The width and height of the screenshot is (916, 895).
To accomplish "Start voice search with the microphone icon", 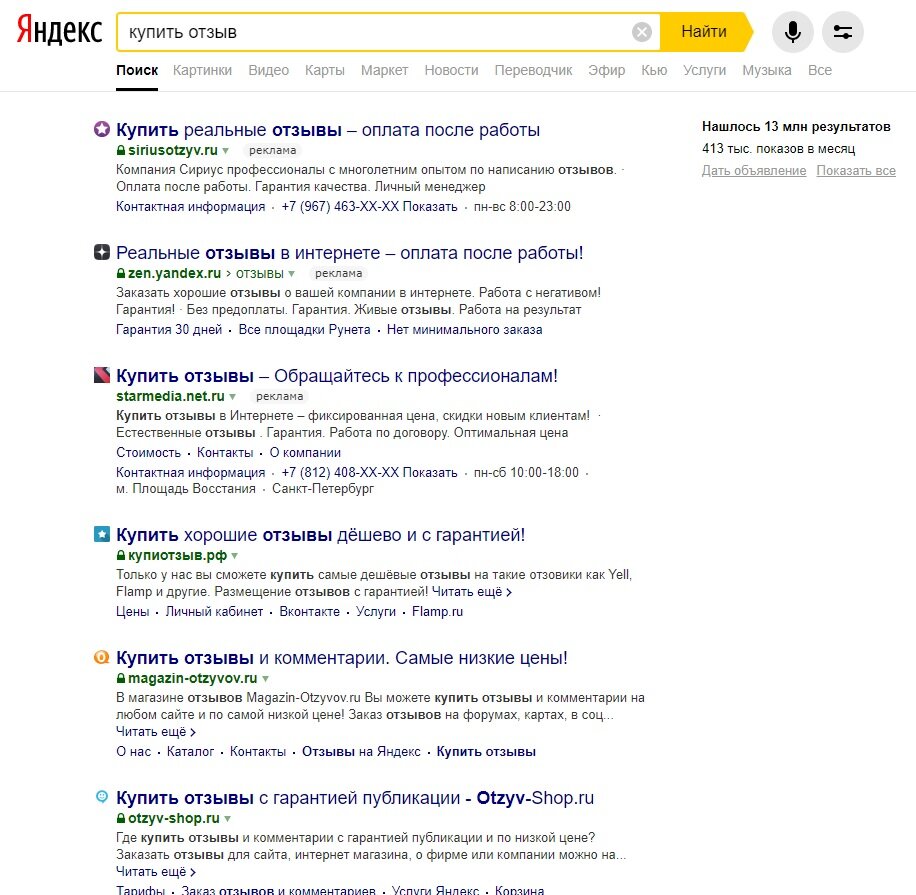I will click(x=793, y=32).
